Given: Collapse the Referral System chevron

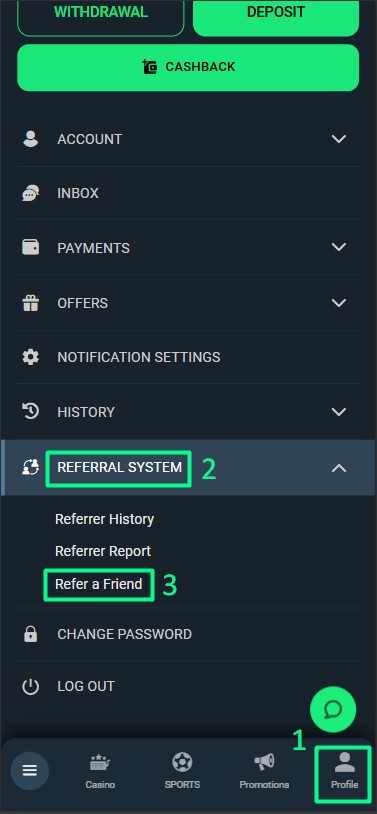Looking at the screenshot, I should [x=339, y=468].
